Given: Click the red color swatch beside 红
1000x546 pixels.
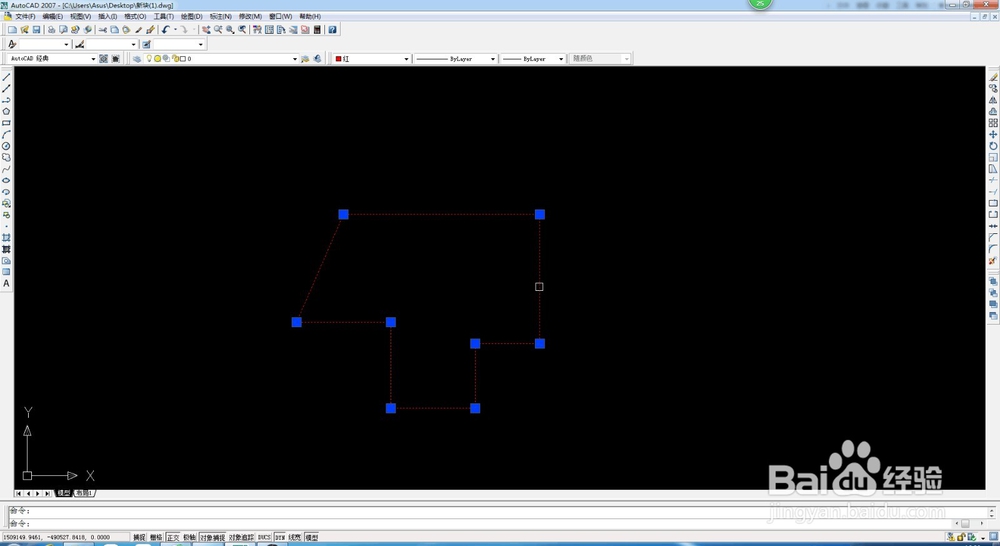Looking at the screenshot, I should (339, 59).
